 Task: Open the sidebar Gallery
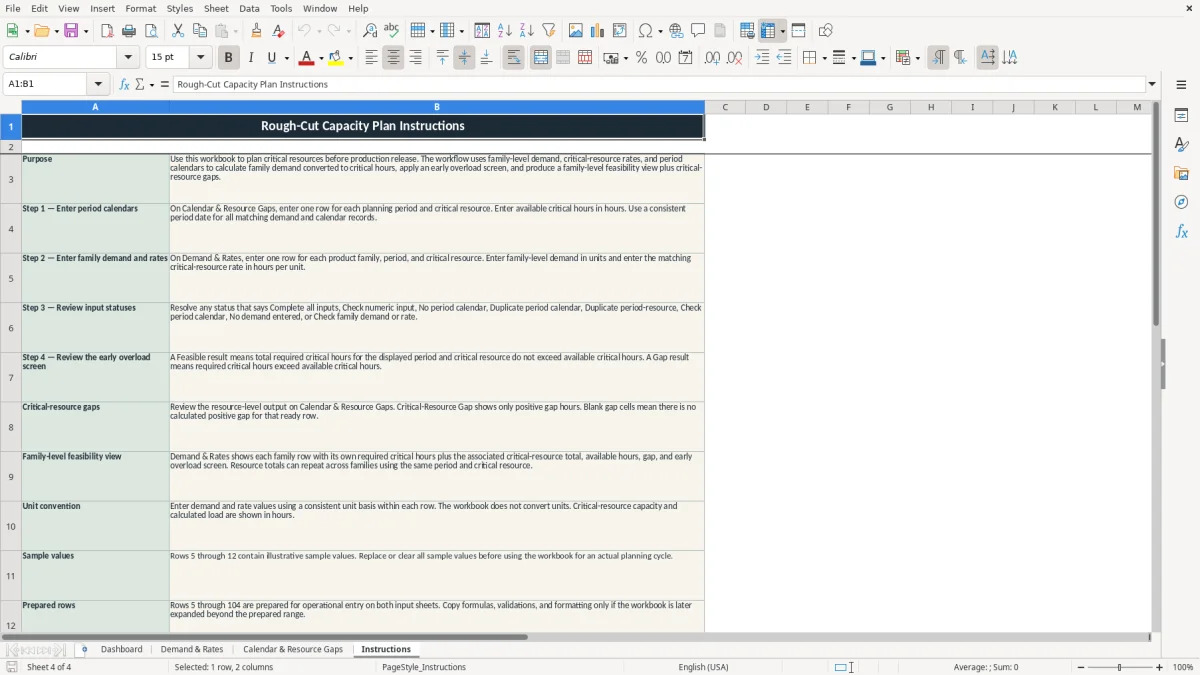1181,173
